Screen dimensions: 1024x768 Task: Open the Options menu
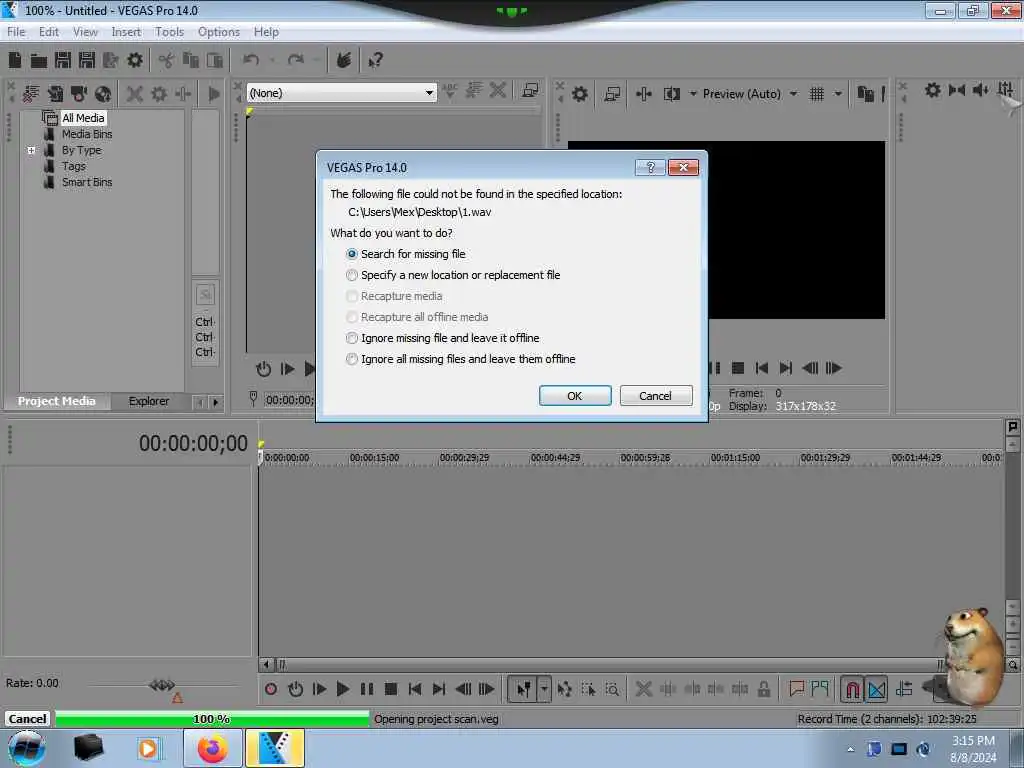click(x=219, y=32)
